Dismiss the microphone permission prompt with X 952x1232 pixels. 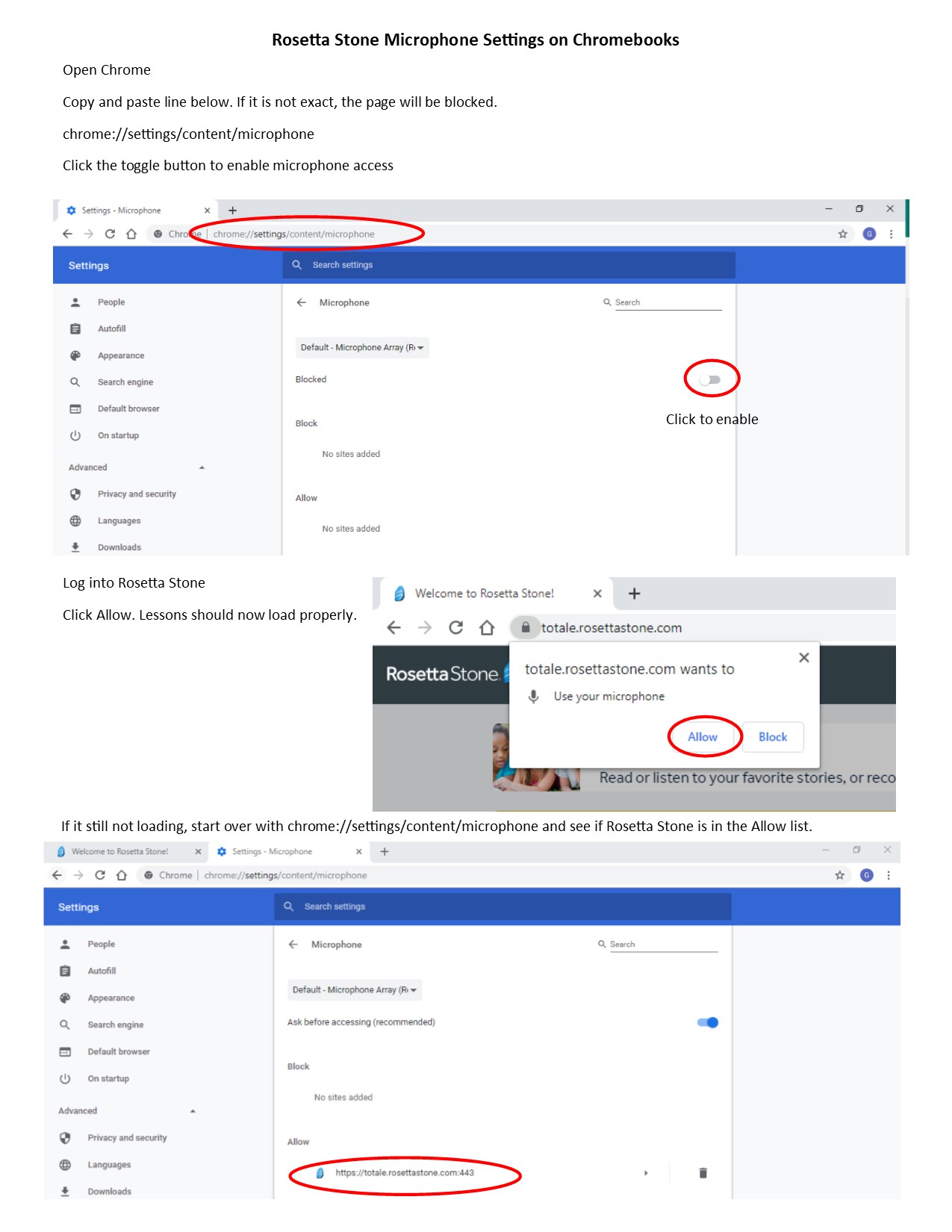[803, 658]
